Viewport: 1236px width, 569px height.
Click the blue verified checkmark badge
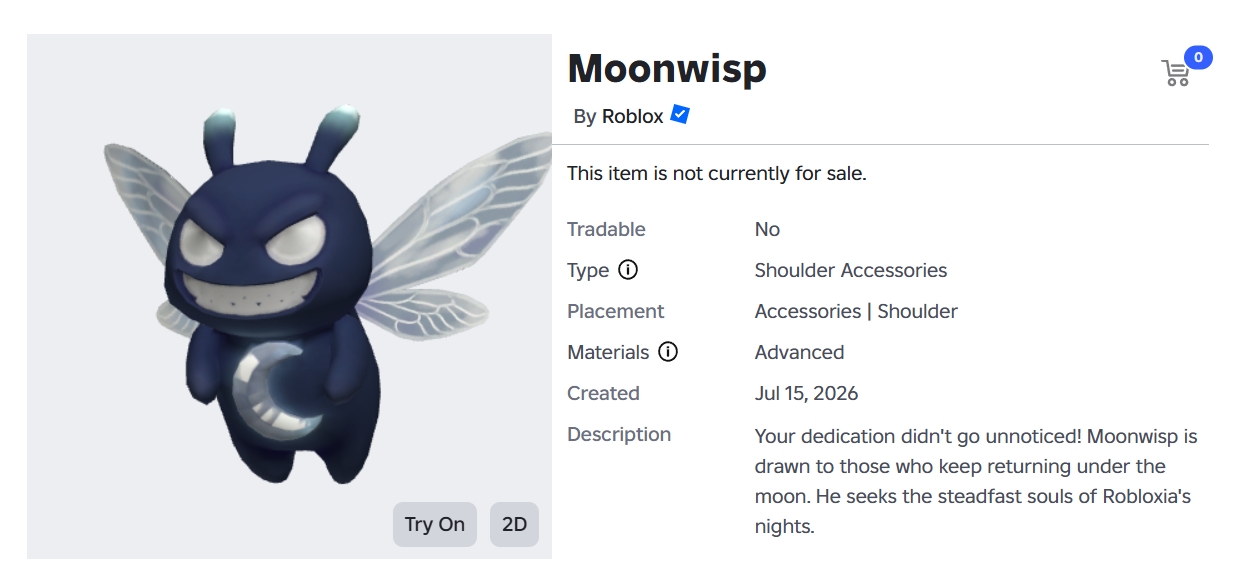(680, 114)
